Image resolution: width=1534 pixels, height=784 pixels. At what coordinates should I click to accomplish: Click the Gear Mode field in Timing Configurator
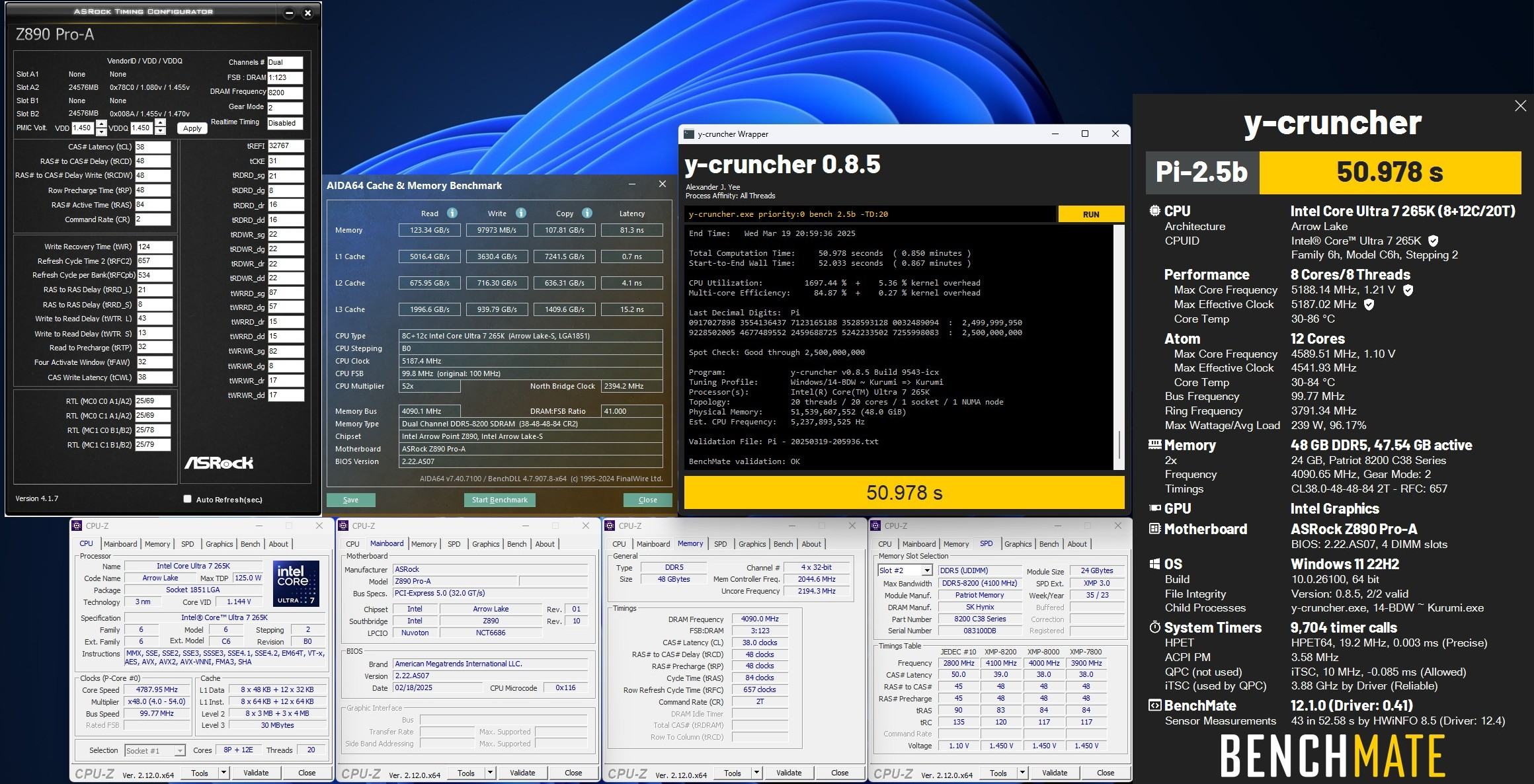285,108
